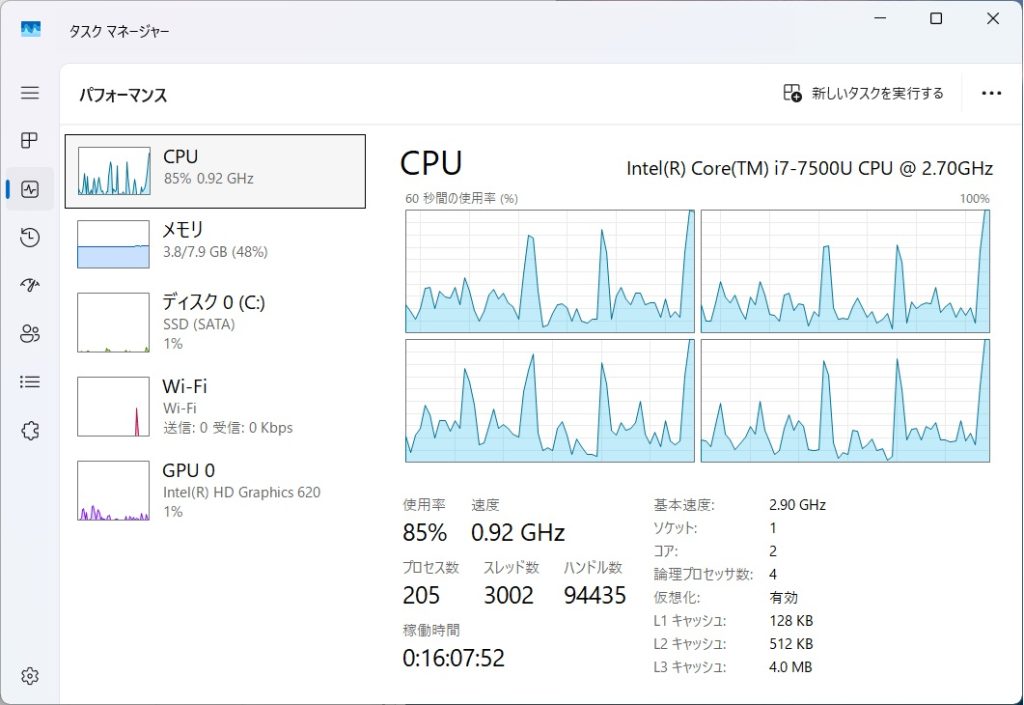Click the uptime value 0:16:07:52

coord(454,658)
